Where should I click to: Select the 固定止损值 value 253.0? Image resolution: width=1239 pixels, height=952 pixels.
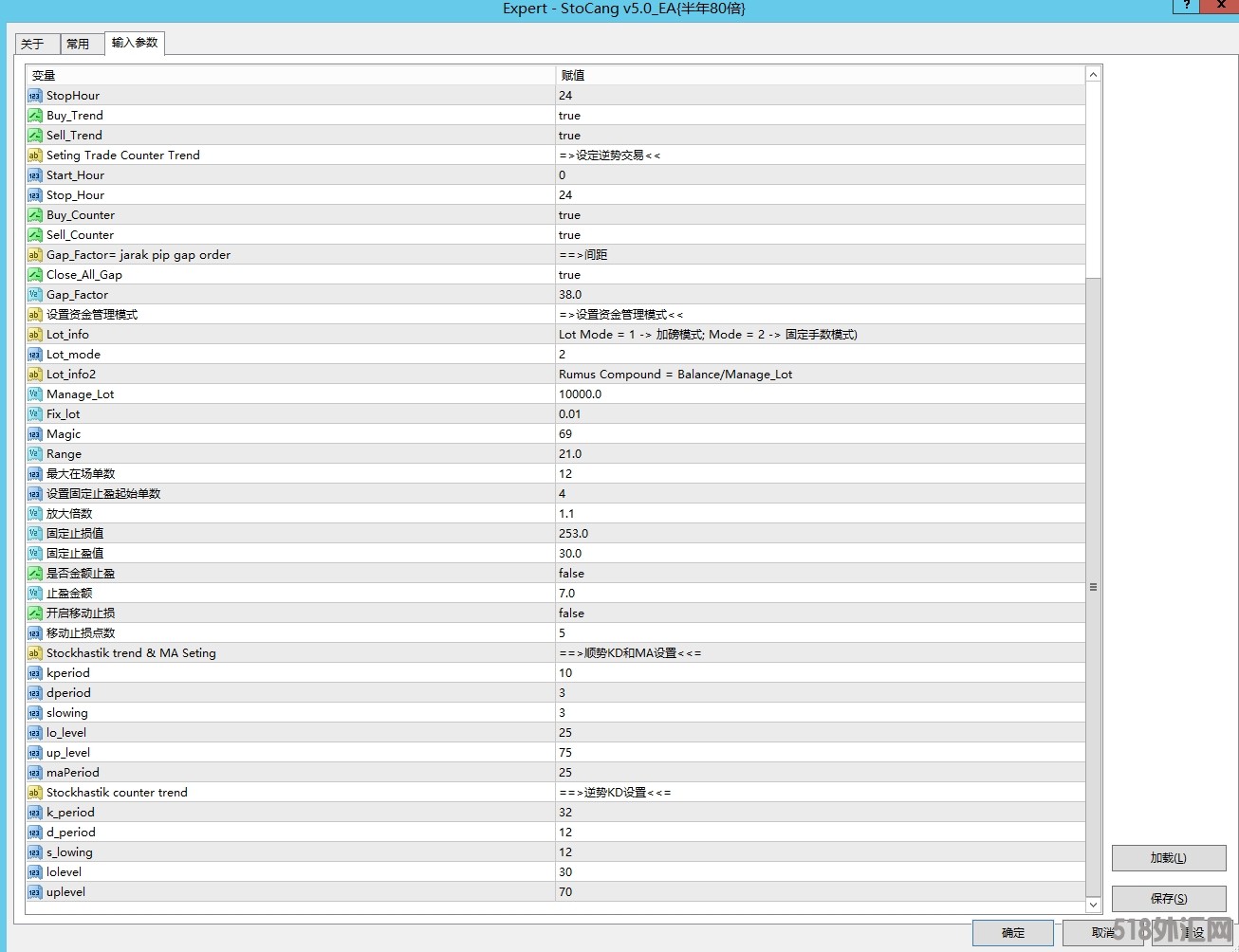(x=821, y=534)
